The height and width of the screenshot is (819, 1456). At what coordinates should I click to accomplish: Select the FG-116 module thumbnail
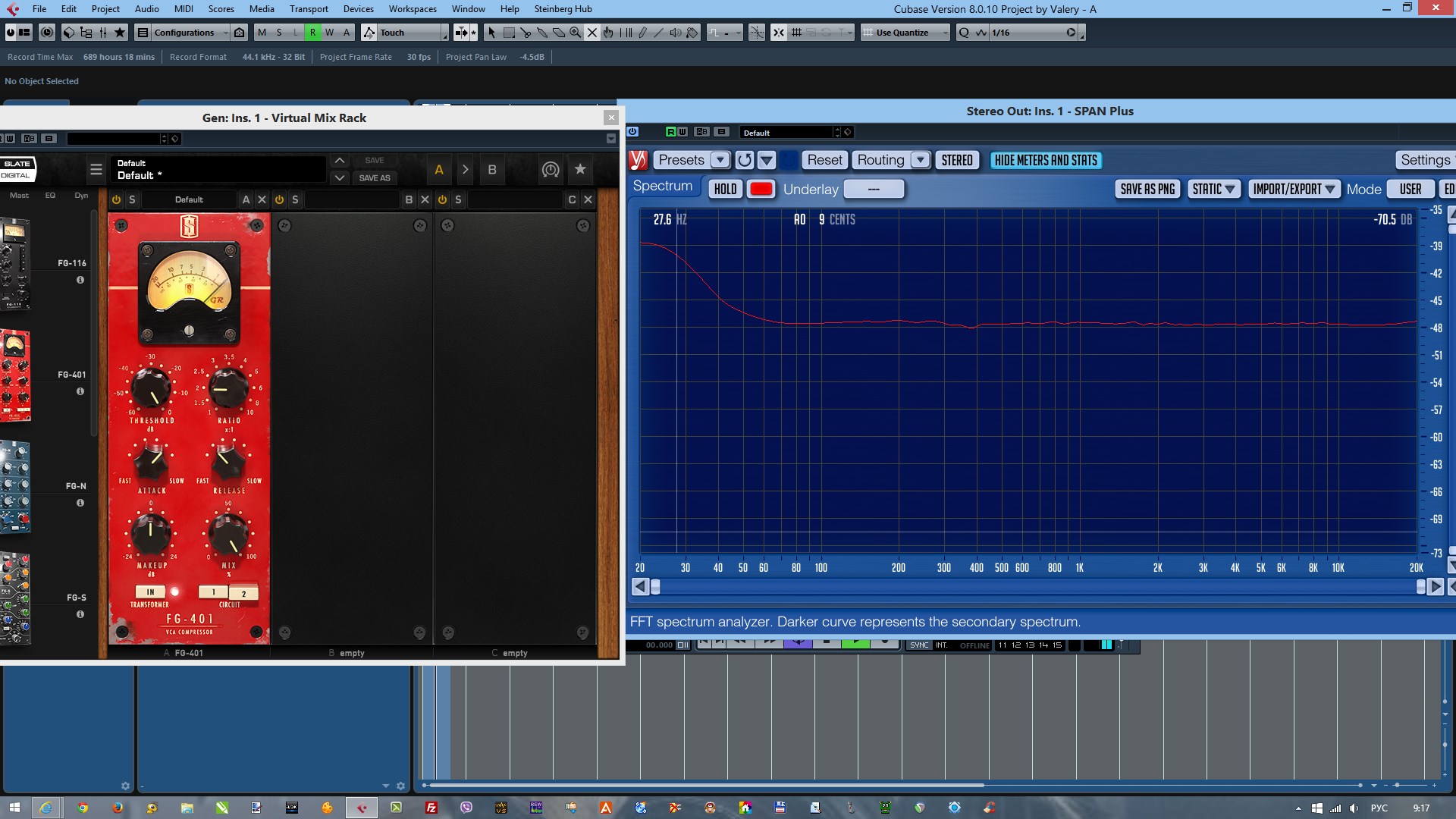pyautogui.click(x=14, y=263)
